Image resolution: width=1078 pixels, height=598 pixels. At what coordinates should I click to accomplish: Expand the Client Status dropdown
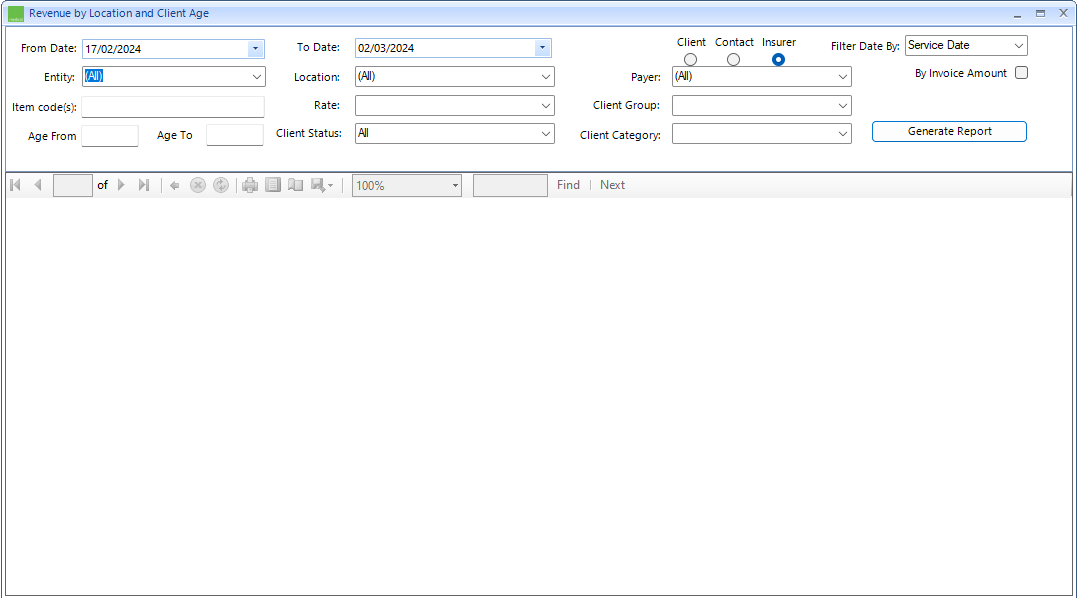[546, 133]
